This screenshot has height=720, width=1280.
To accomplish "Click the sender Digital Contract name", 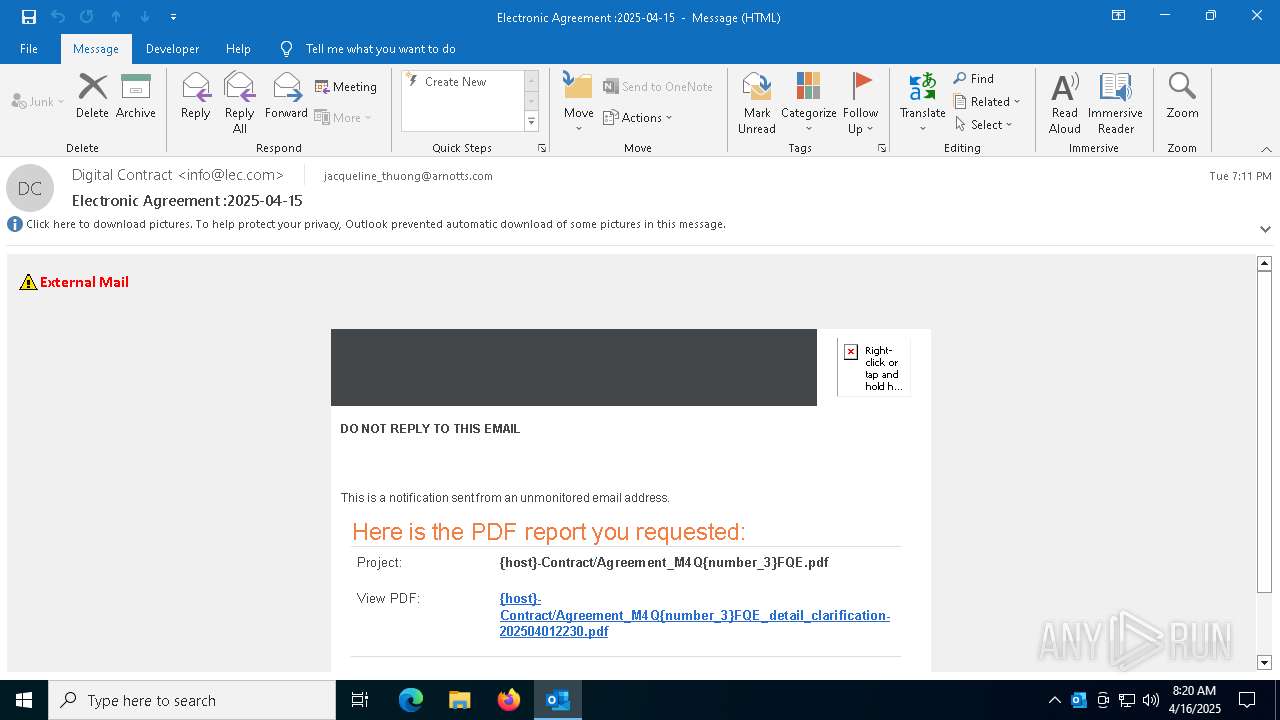I will click(x=178, y=175).
